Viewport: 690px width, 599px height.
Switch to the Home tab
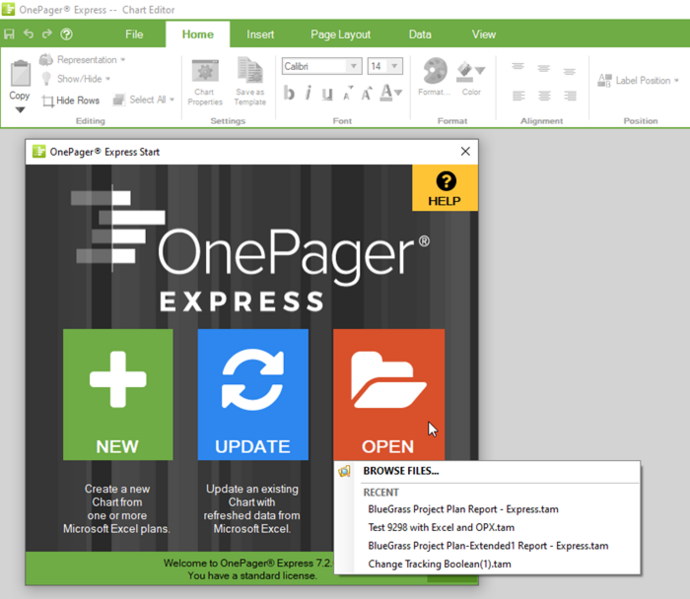[198, 34]
